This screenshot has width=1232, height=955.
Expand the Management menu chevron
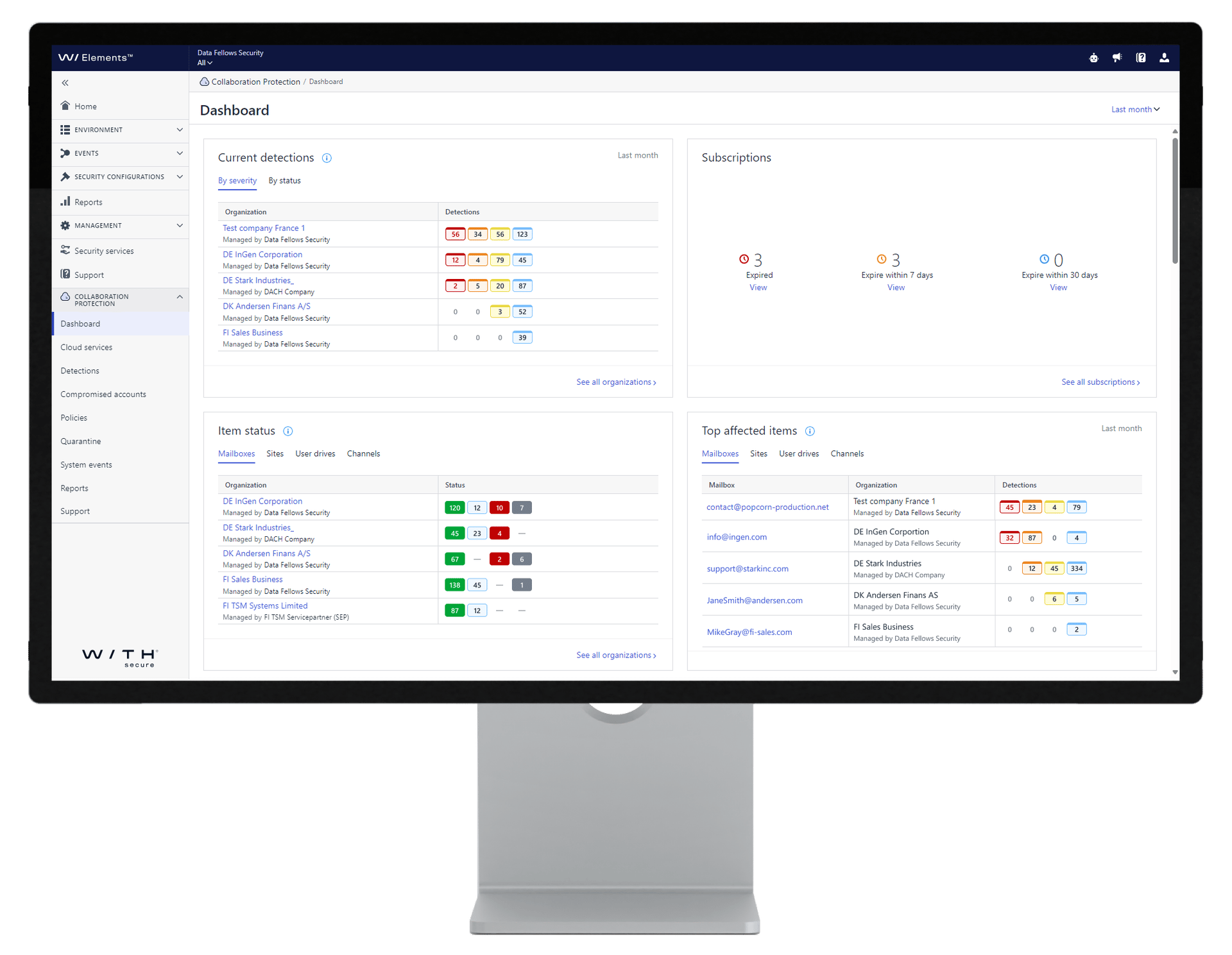point(180,226)
